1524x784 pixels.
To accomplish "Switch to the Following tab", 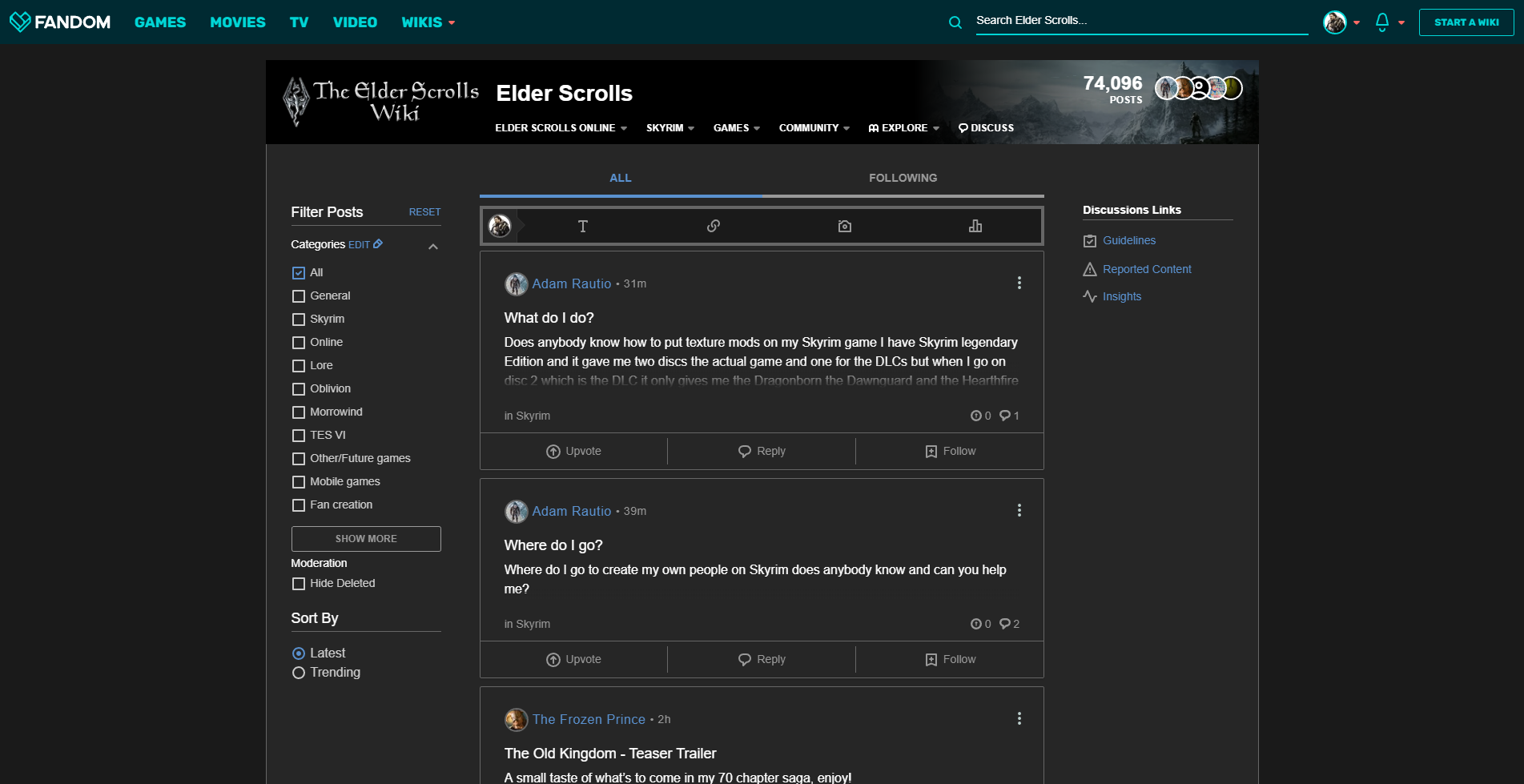I will pos(903,179).
